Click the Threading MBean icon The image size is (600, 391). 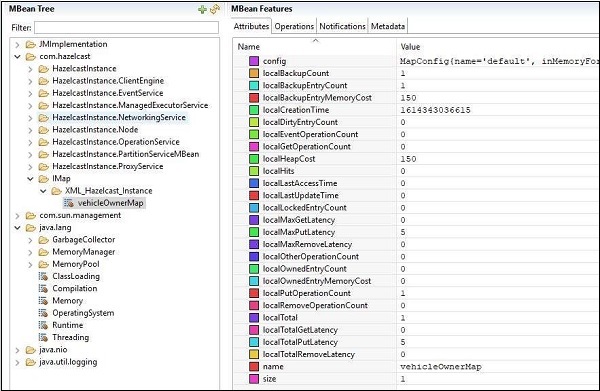pos(43,337)
